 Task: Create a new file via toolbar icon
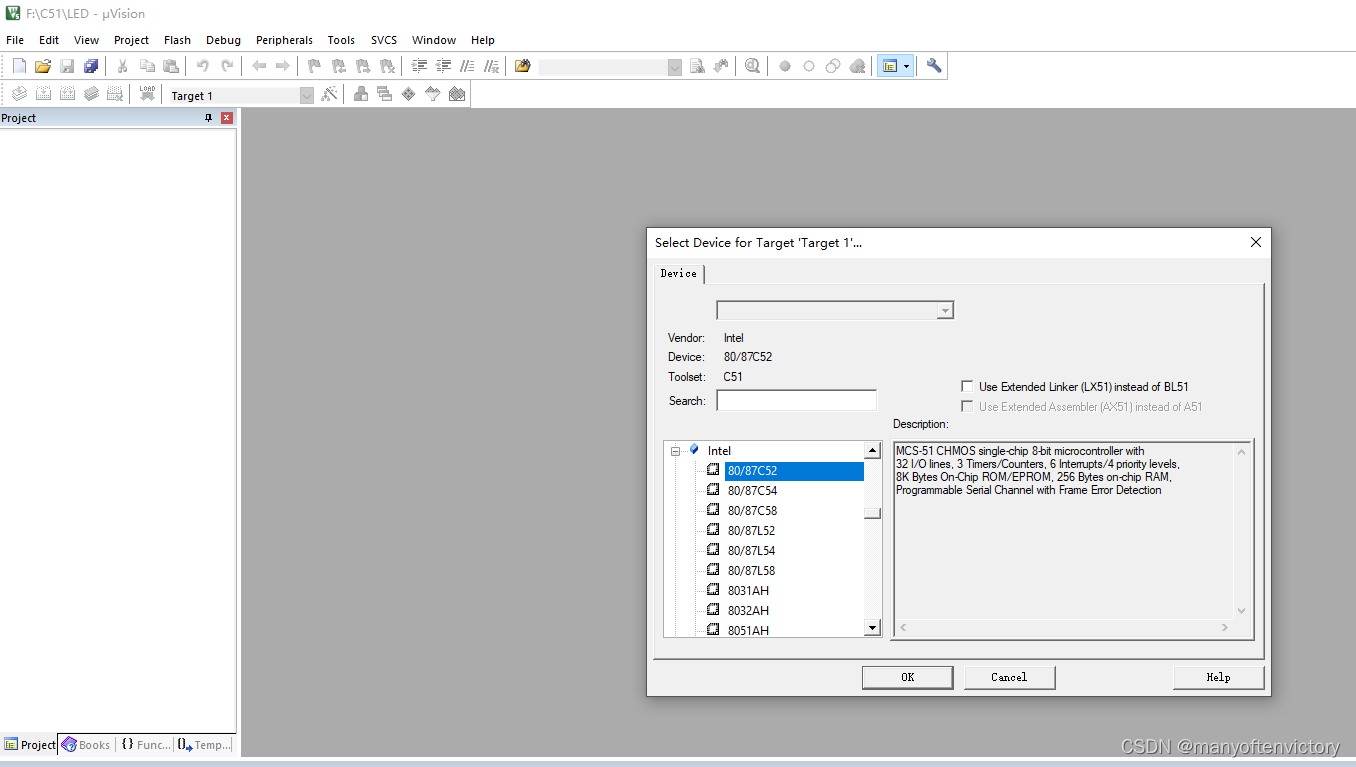(19, 66)
